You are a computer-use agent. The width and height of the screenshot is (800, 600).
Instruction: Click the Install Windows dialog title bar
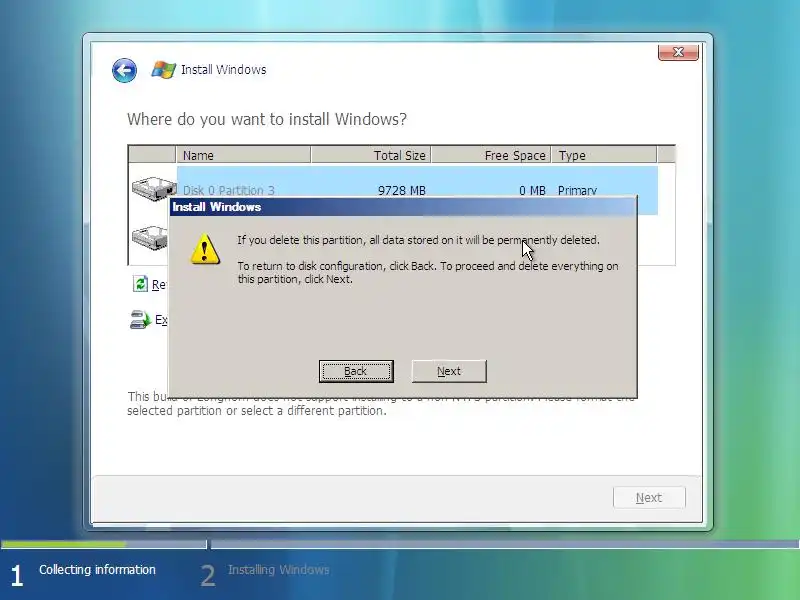click(x=403, y=207)
